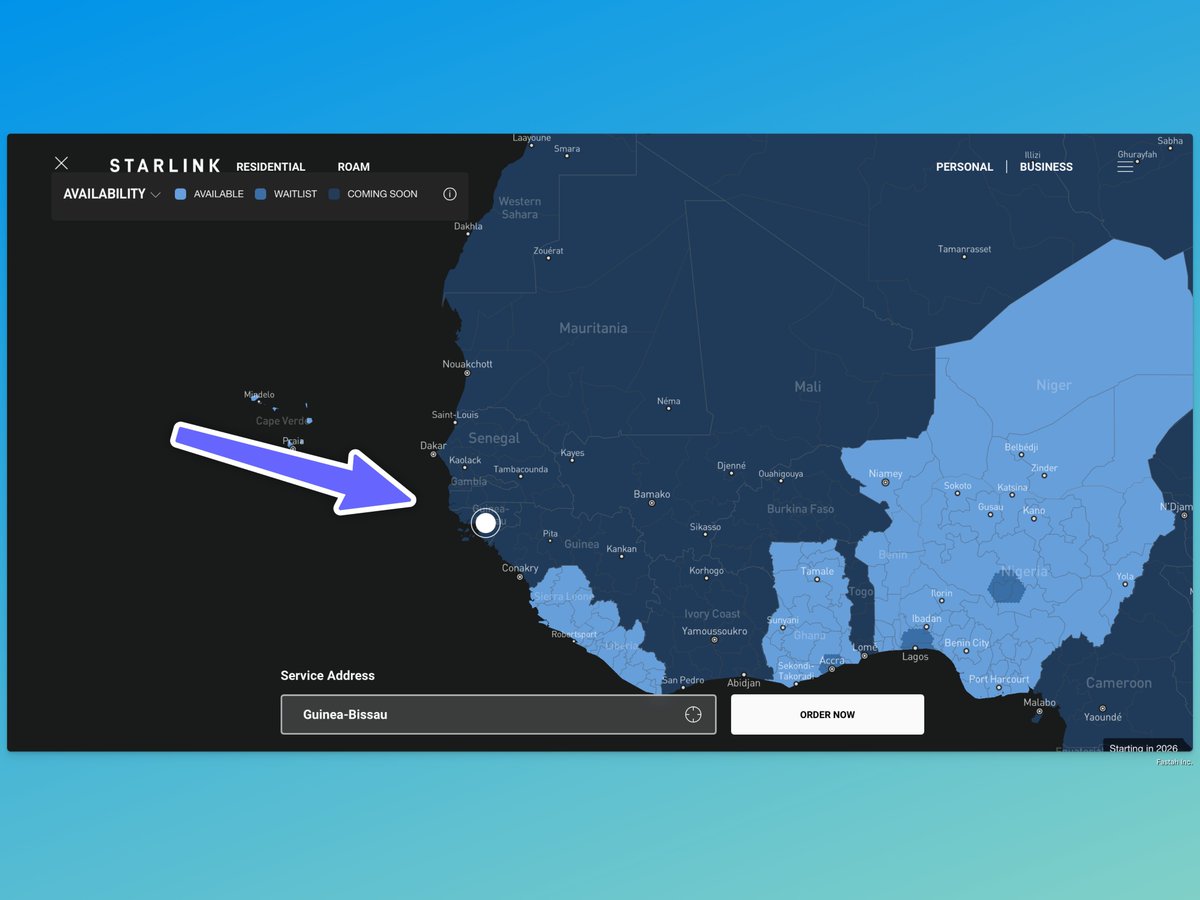
Task: Click the Port Harcourt city label
Action: coord(999,679)
